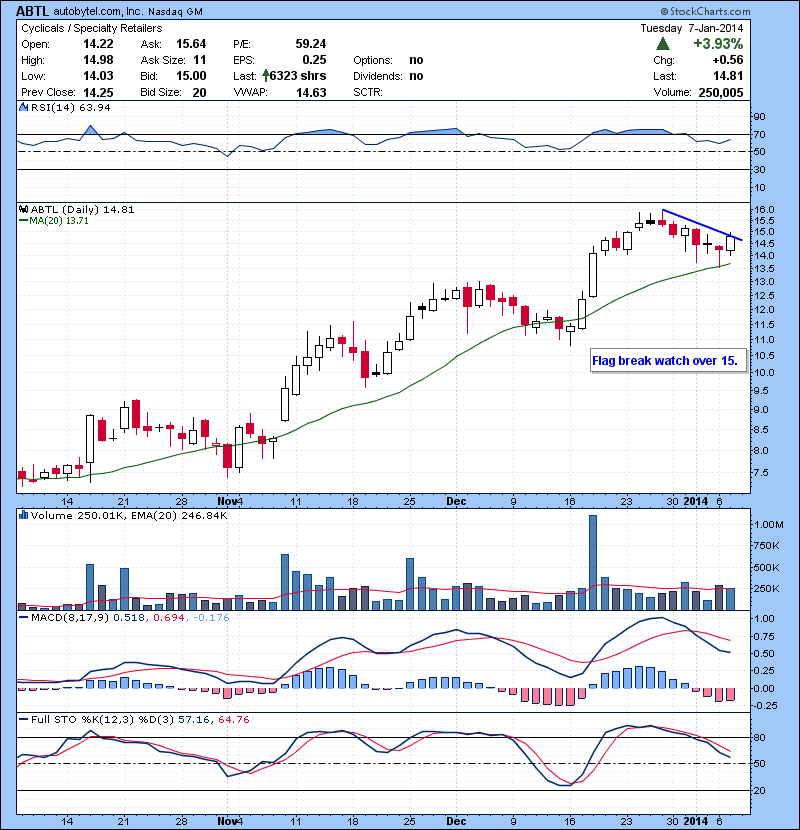This screenshot has width=800, height=830.
Task: Select the P/E value 59.24
Action: (311, 44)
